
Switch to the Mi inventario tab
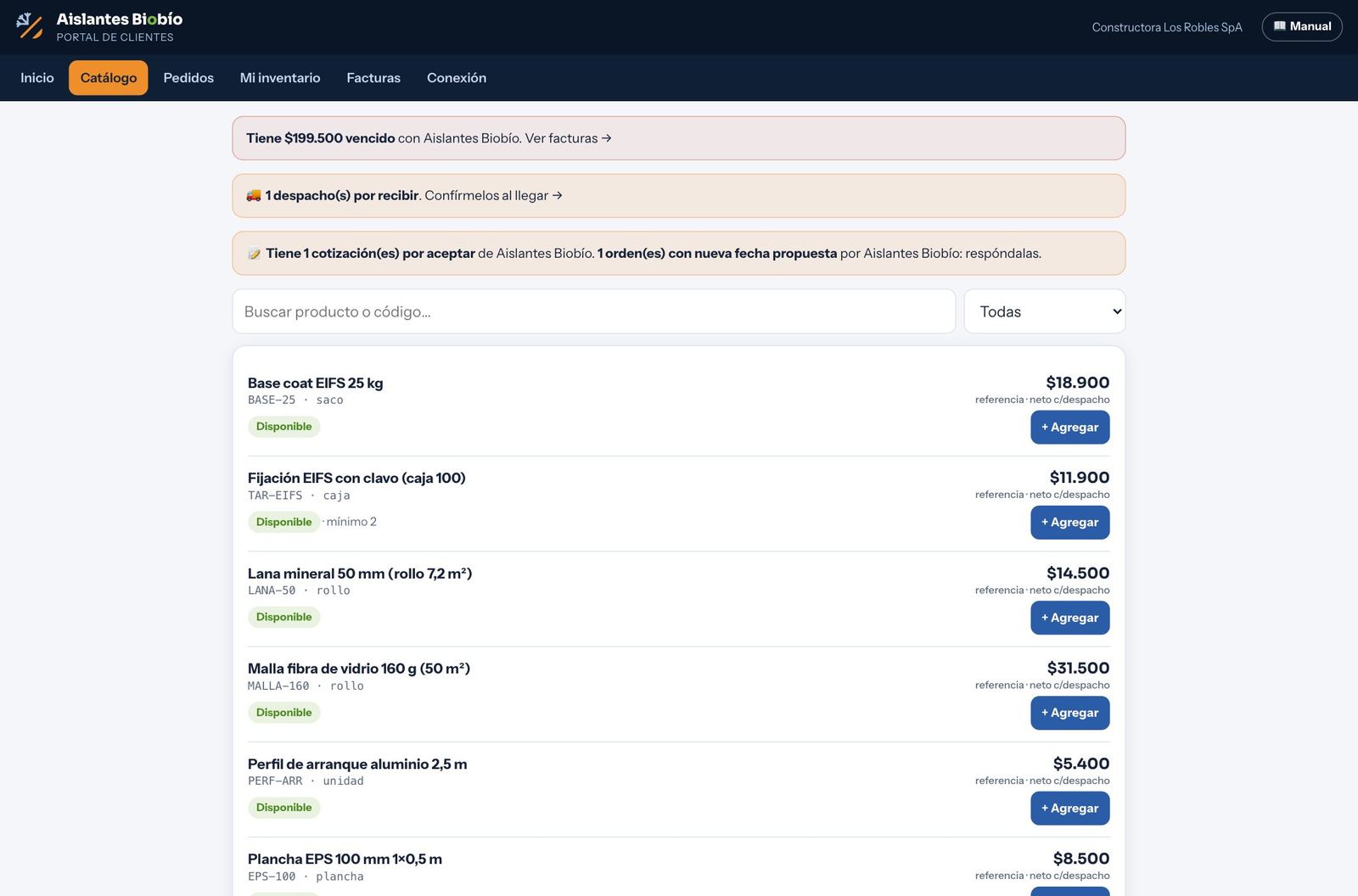click(x=280, y=78)
